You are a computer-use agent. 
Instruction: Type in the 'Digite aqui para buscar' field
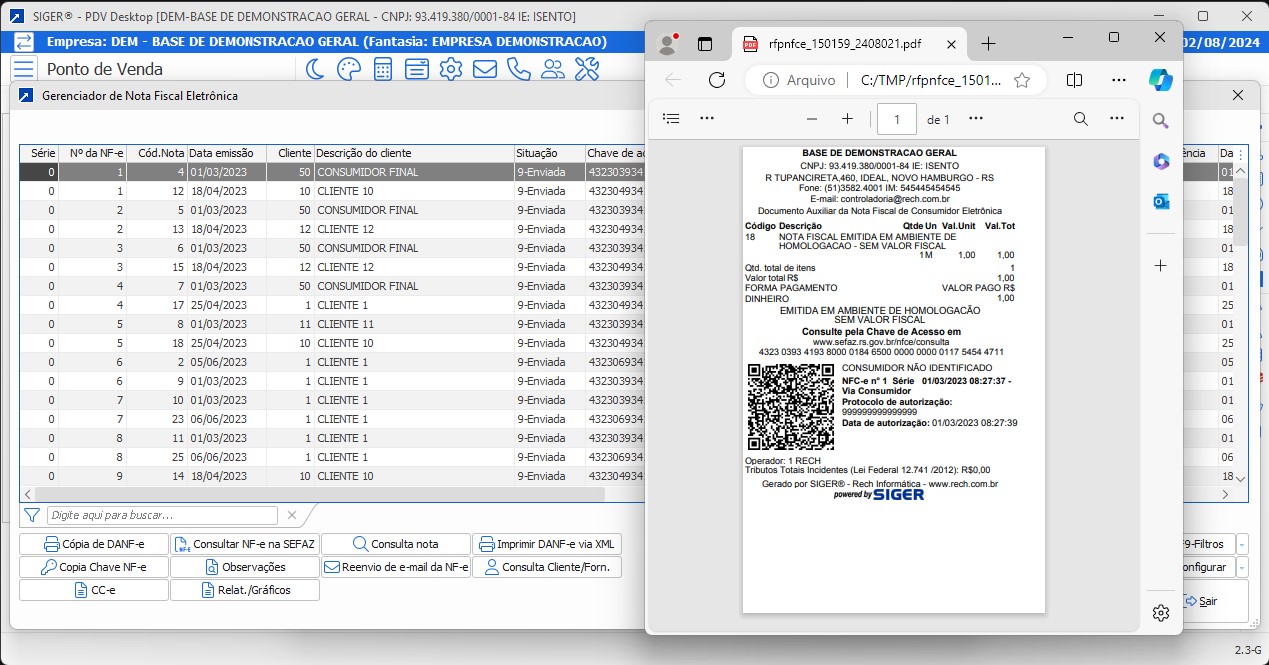point(162,515)
